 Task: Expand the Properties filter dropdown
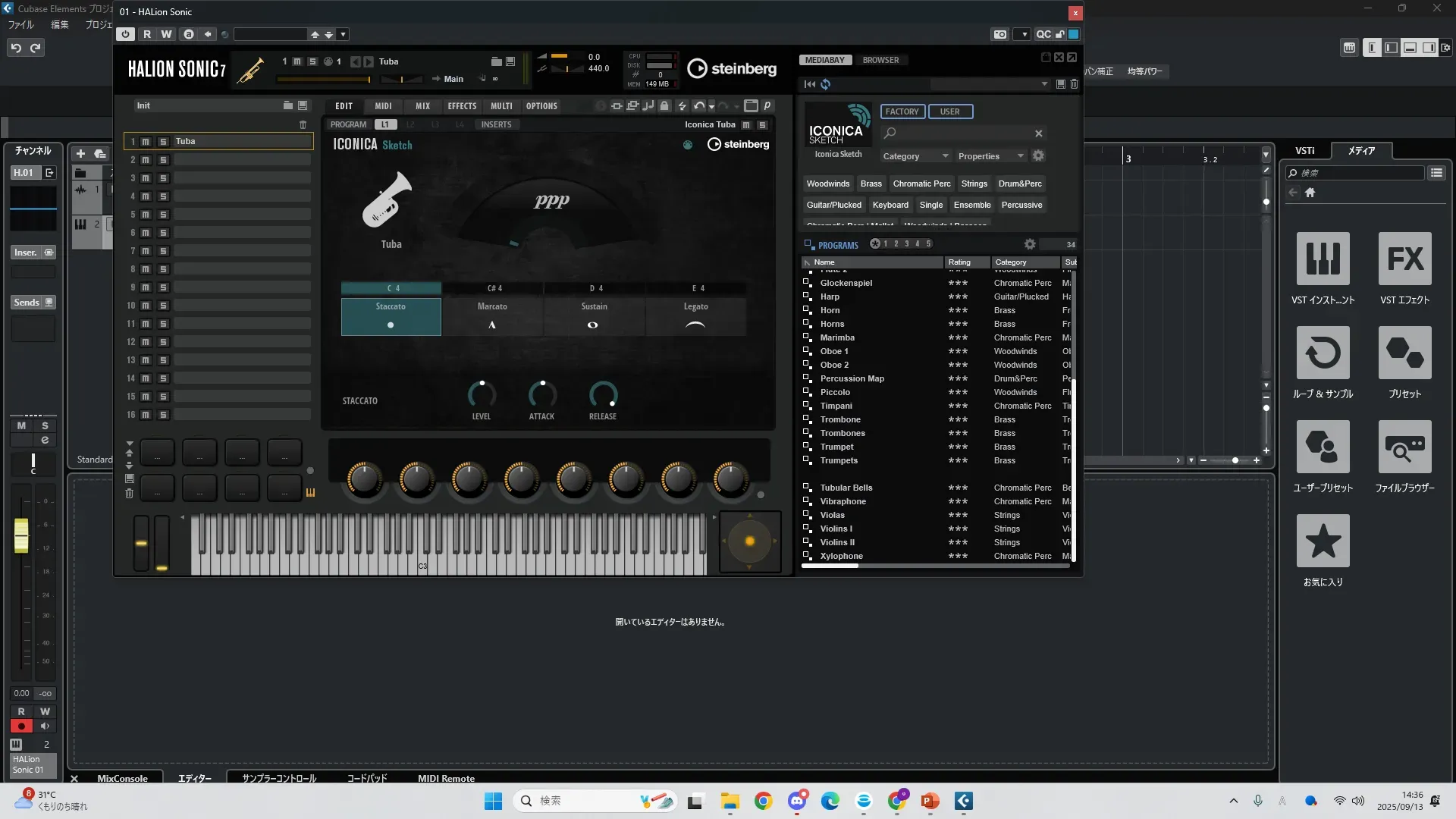1020,156
